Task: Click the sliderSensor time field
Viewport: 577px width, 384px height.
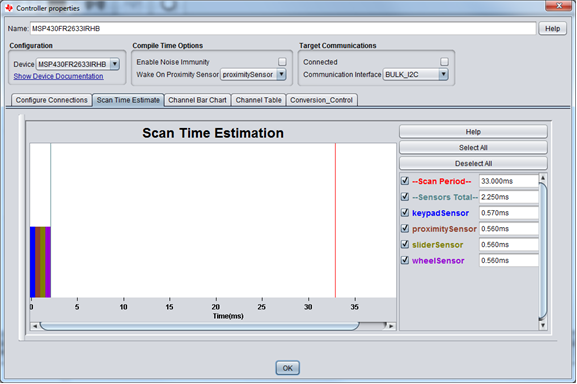Action: (x=508, y=244)
